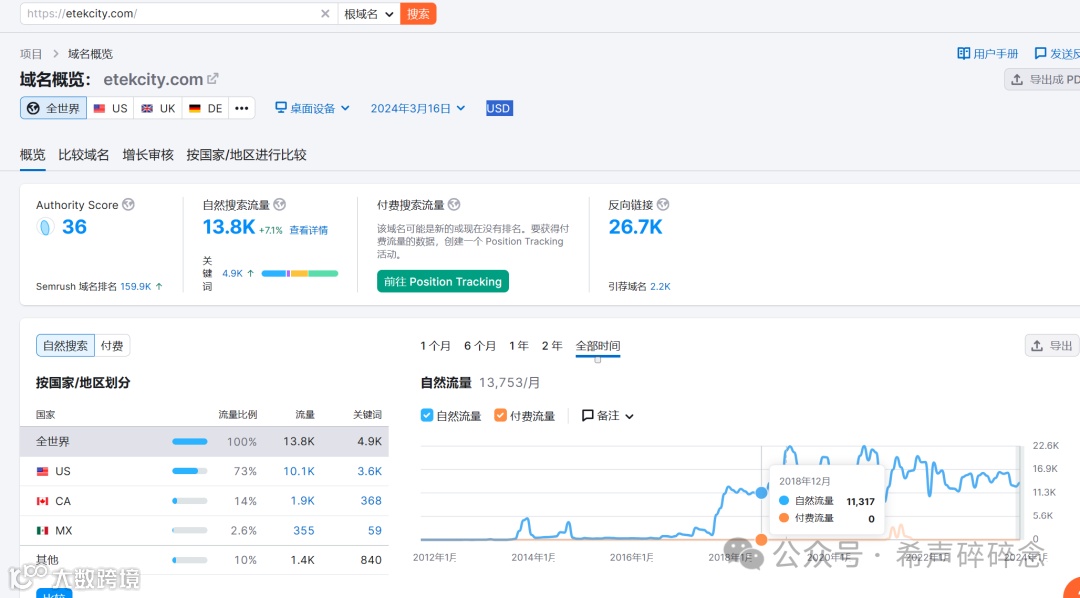Open more regions ellipsis button
1080x598 pixels.
coord(241,108)
